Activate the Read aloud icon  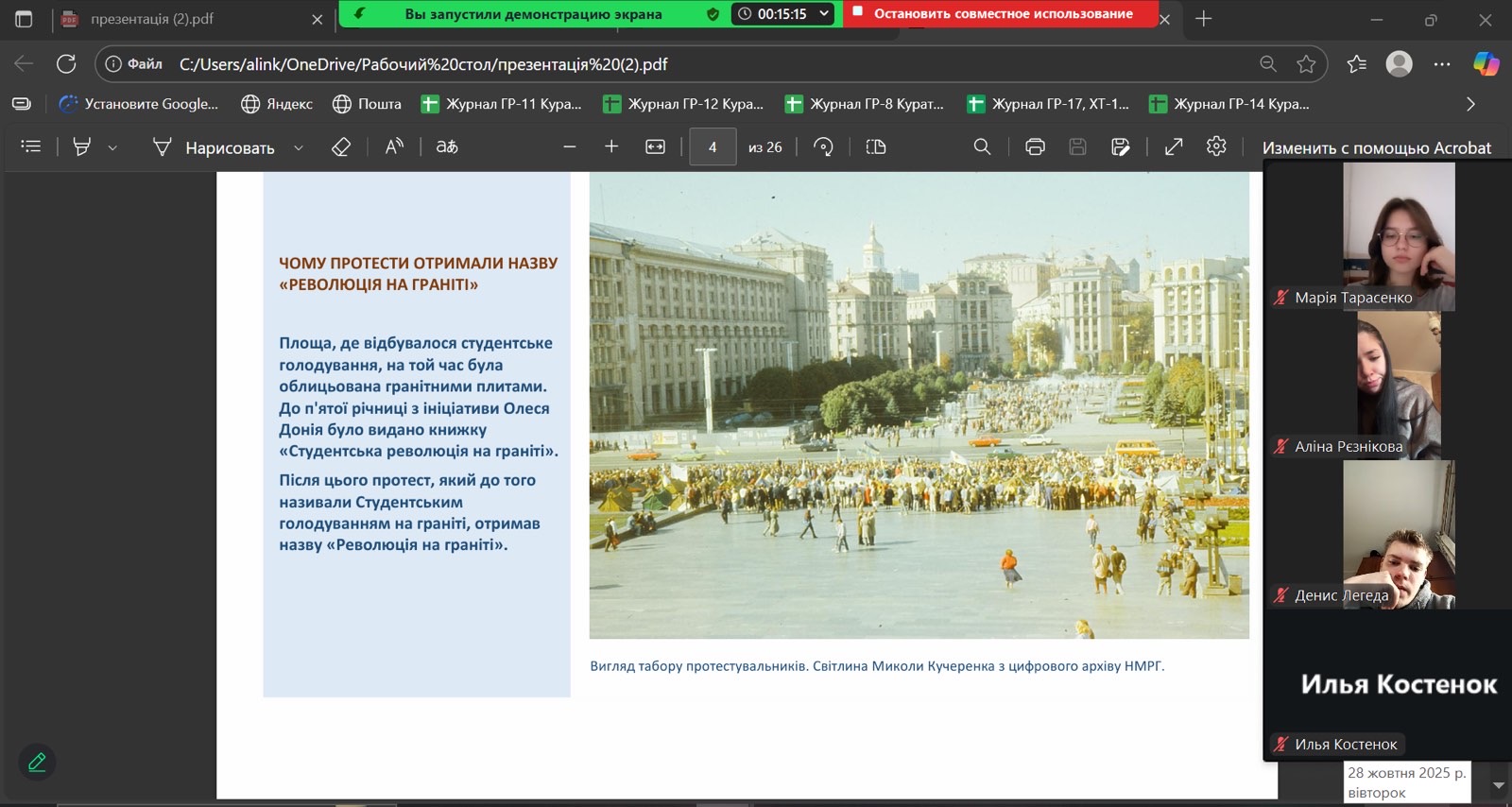394,146
